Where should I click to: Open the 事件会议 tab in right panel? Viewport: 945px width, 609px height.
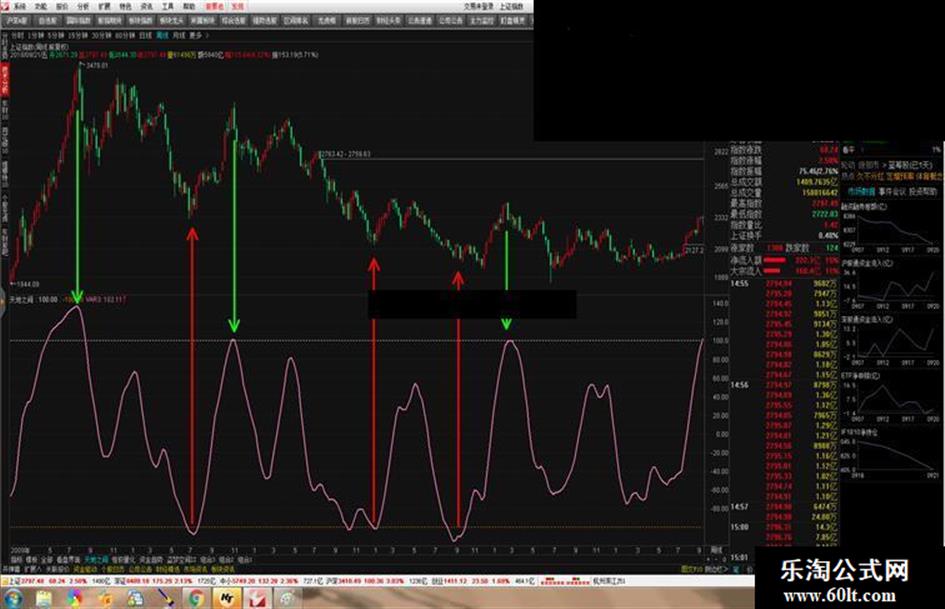pos(892,191)
